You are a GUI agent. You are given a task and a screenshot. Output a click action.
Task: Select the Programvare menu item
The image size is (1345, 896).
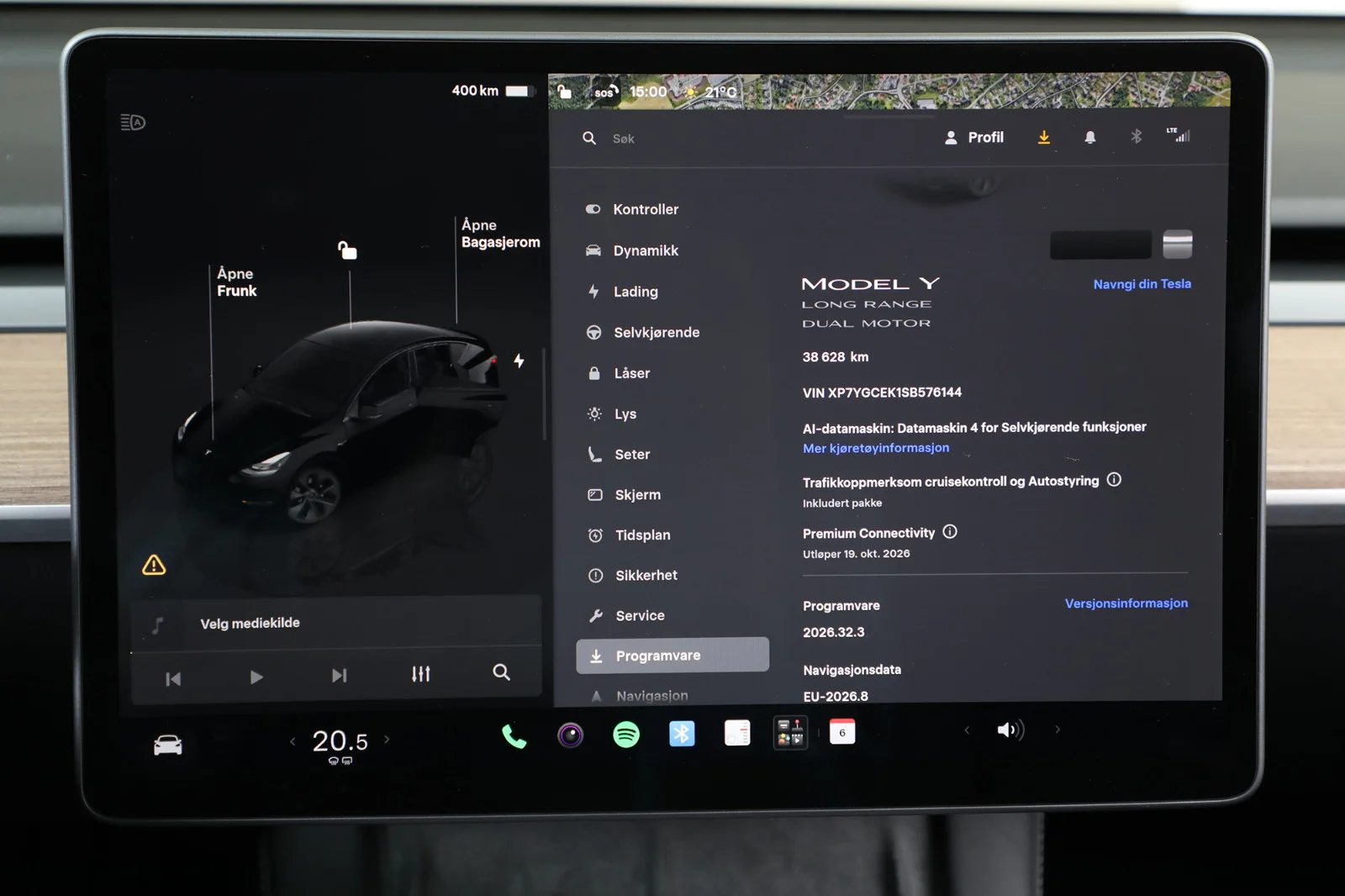672,656
